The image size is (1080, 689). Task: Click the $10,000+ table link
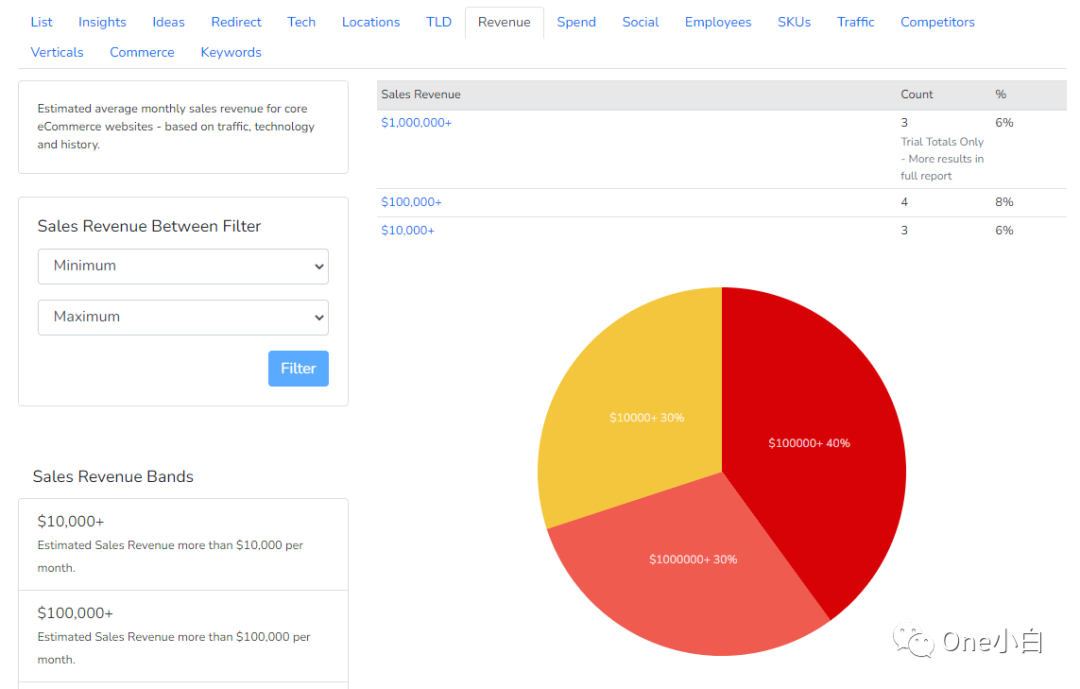click(x=408, y=230)
